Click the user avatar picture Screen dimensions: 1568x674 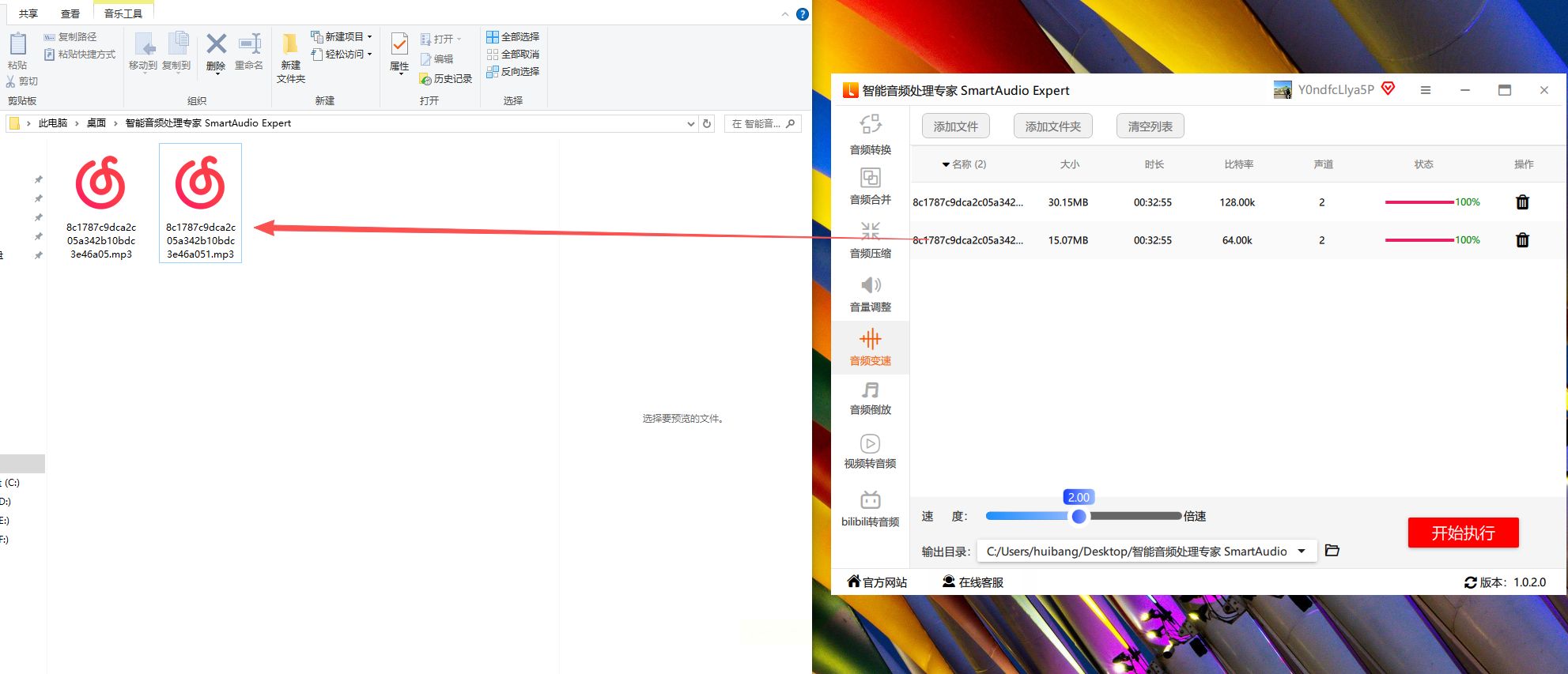pyautogui.click(x=1283, y=90)
